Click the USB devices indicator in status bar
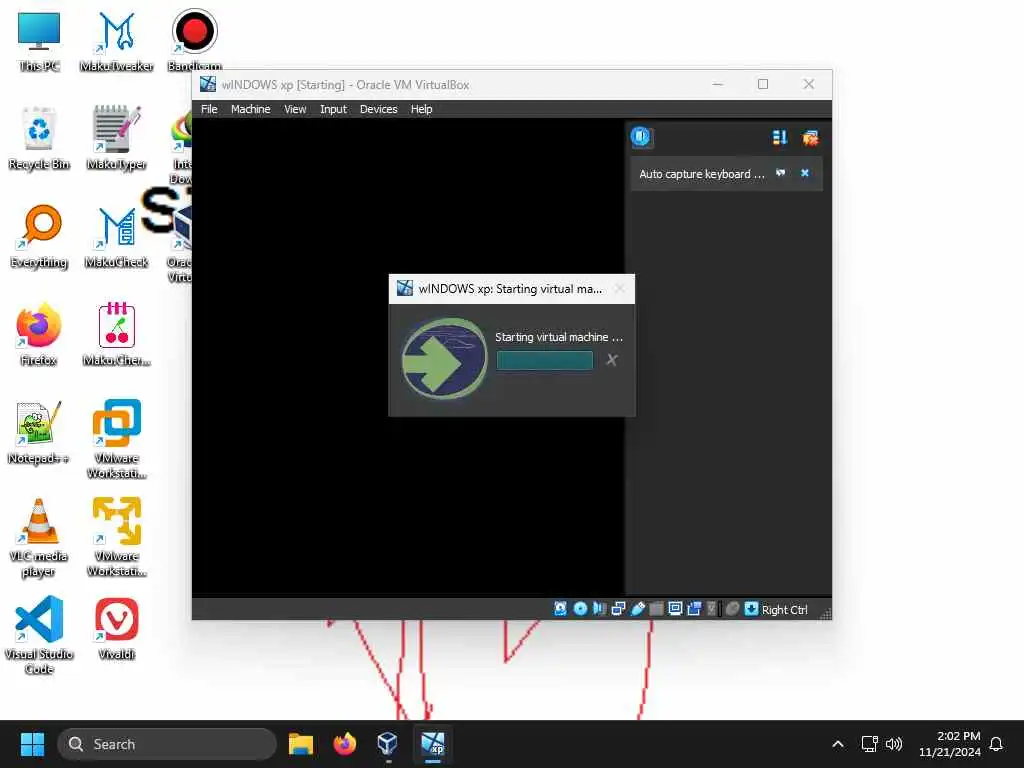This screenshot has width=1024, height=768. 637,609
